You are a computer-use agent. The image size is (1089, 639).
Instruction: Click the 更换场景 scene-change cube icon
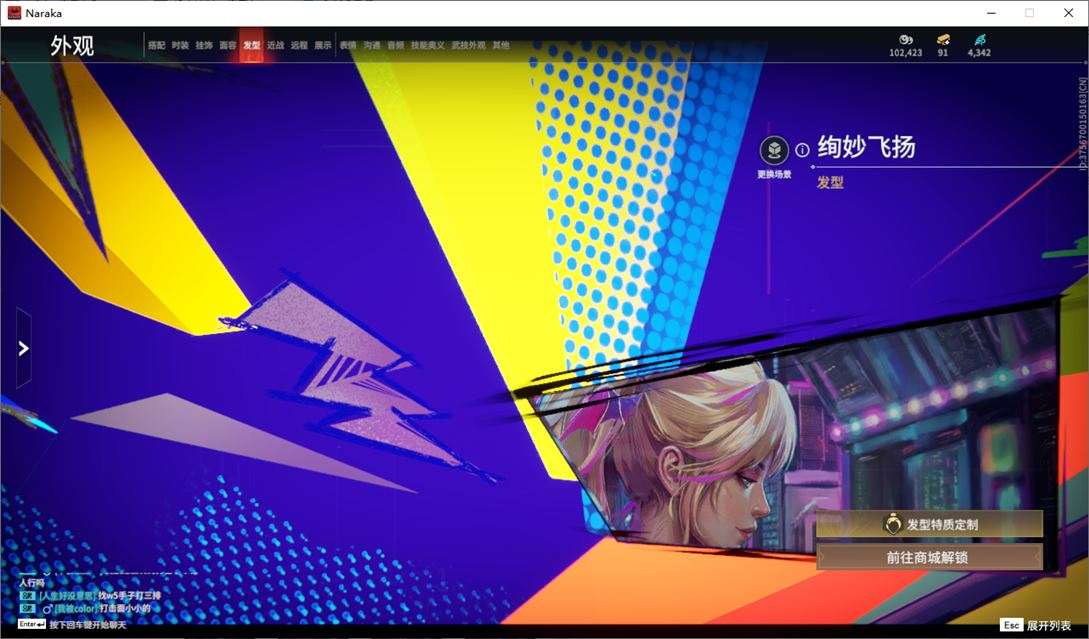774,150
